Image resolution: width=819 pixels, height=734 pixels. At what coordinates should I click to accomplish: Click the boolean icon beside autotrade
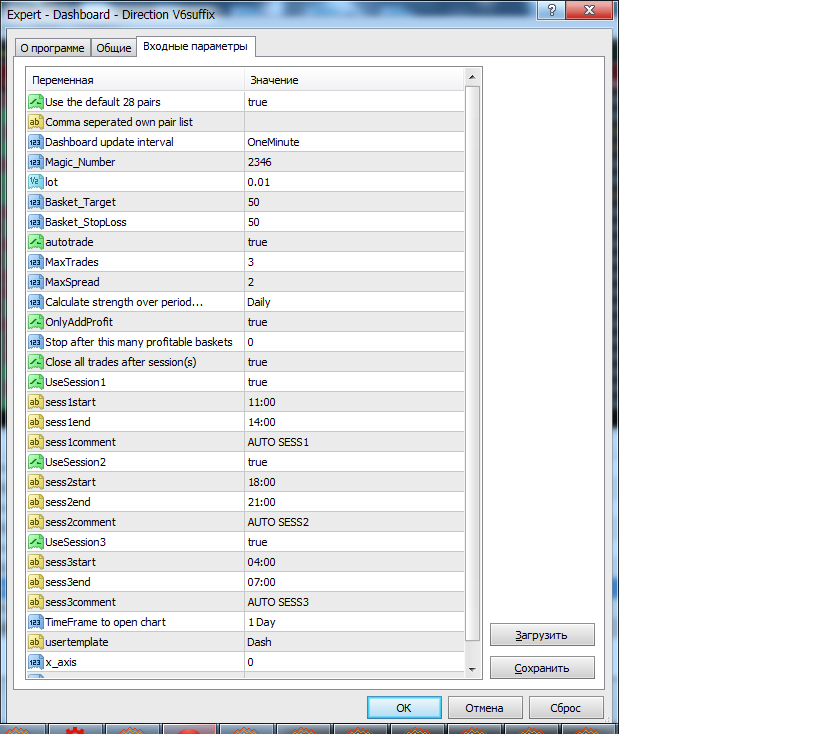[x=36, y=242]
